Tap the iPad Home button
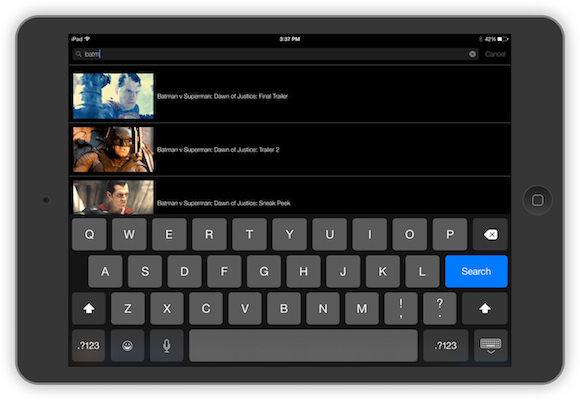 (537, 200)
